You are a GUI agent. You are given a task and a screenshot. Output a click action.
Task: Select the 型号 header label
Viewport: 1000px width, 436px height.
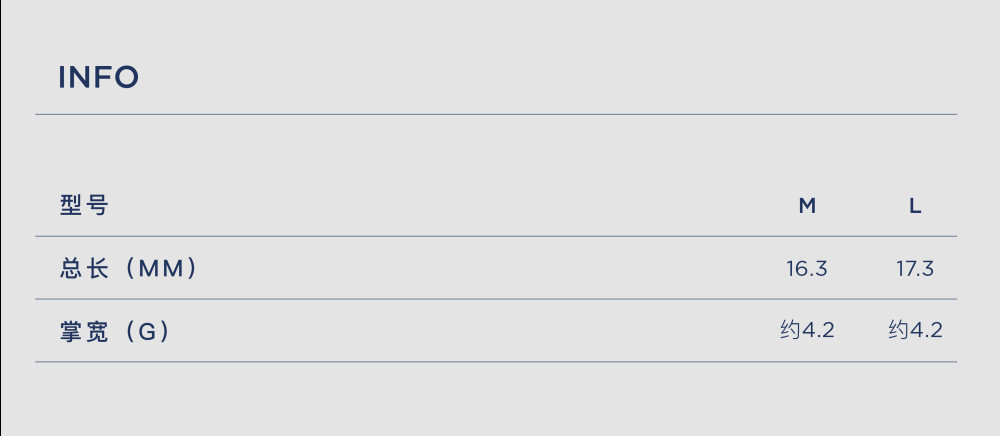tap(84, 206)
